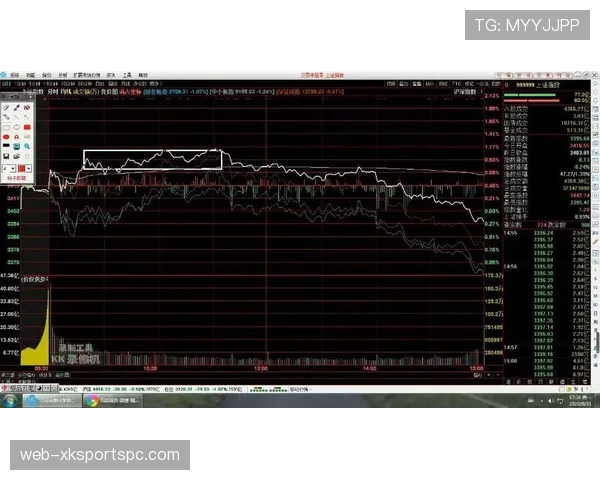Select the red highlighter stroke tool
The height and width of the screenshot is (480, 600).
pyautogui.click(x=27, y=108)
